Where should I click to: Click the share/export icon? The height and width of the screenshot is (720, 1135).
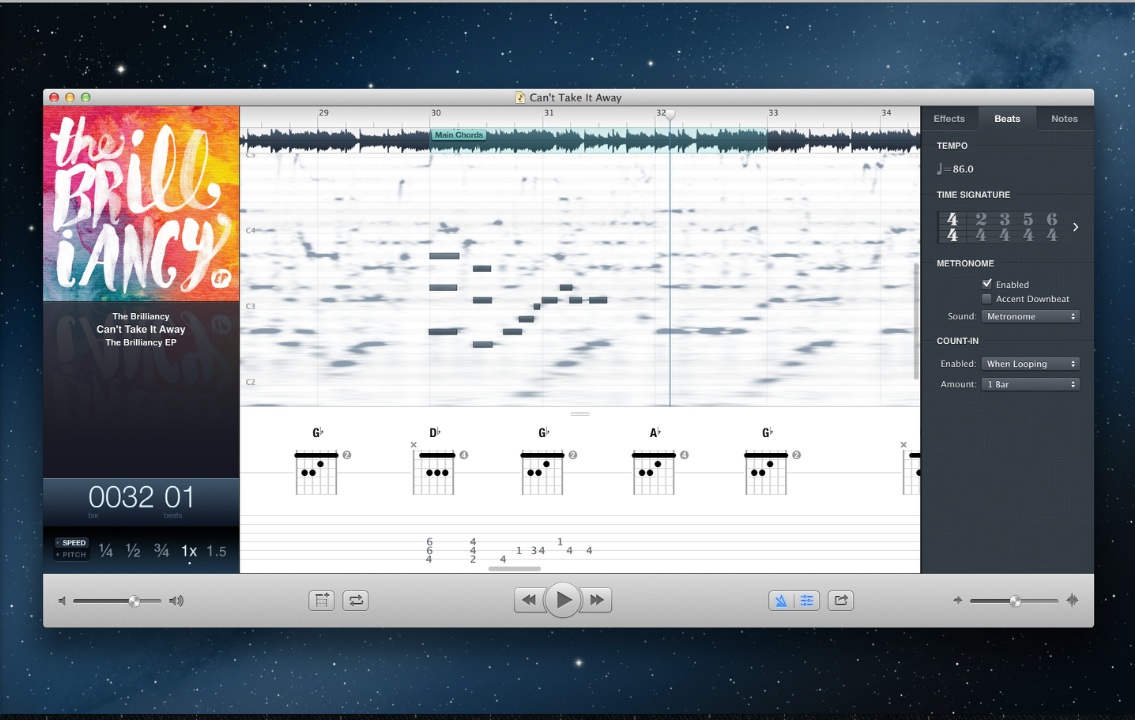click(840, 600)
